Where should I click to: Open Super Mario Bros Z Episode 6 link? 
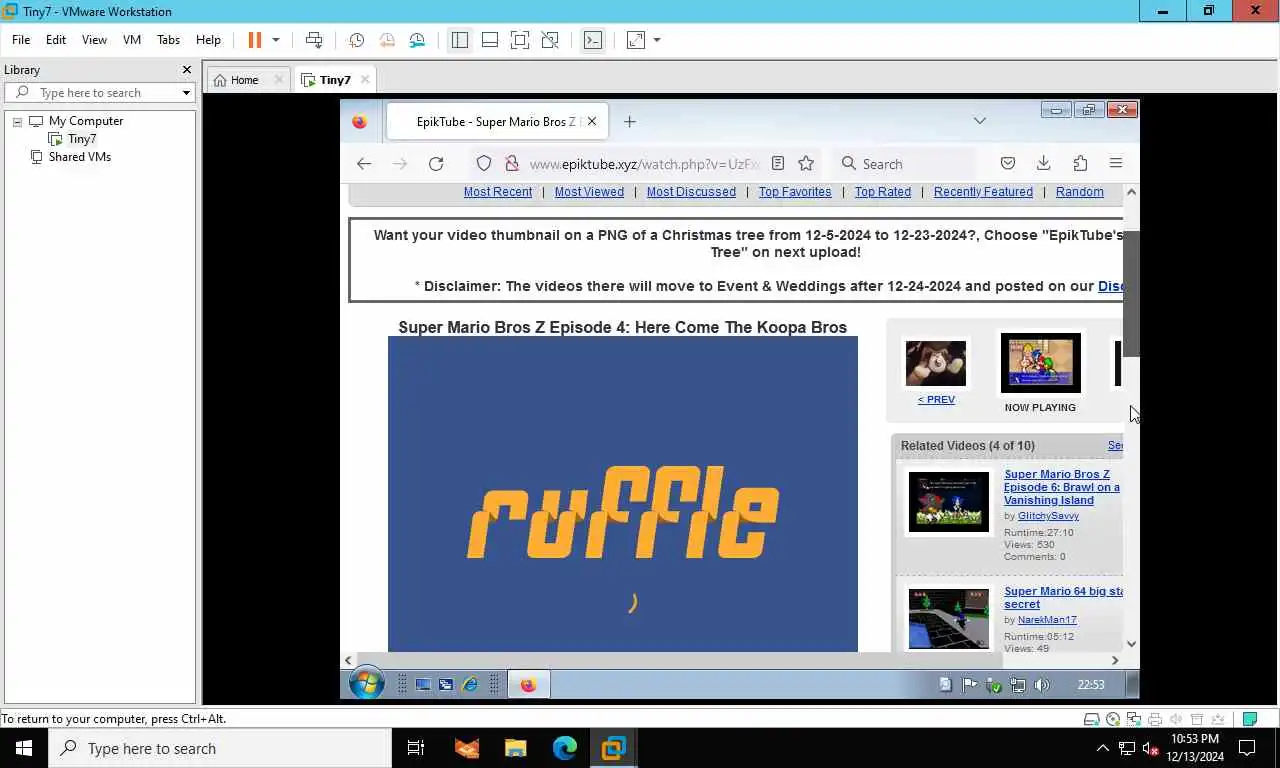click(x=1062, y=487)
